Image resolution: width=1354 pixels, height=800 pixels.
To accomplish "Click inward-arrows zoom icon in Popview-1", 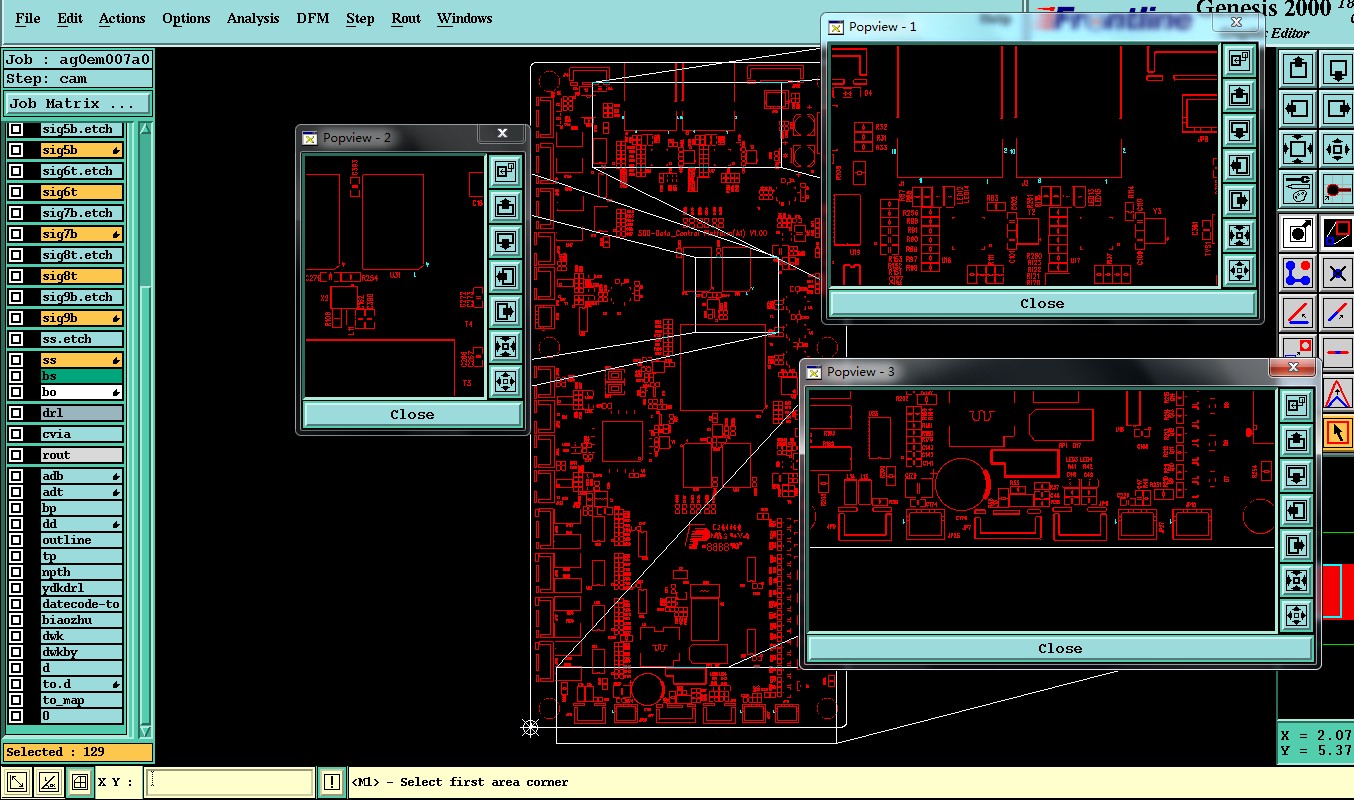I will coord(1239,235).
